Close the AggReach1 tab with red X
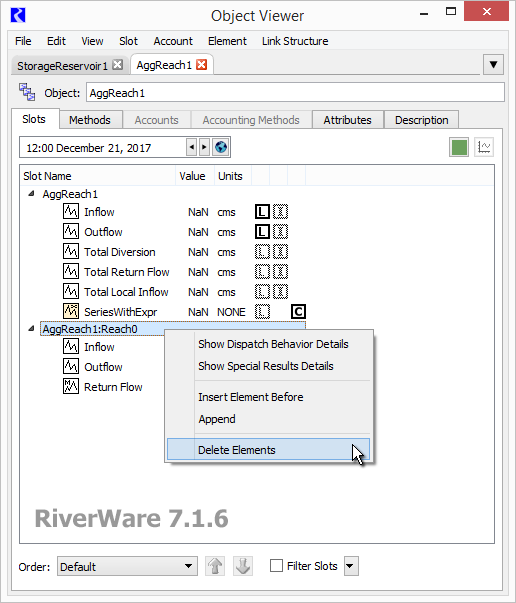This screenshot has height=603, width=516. 201,65
